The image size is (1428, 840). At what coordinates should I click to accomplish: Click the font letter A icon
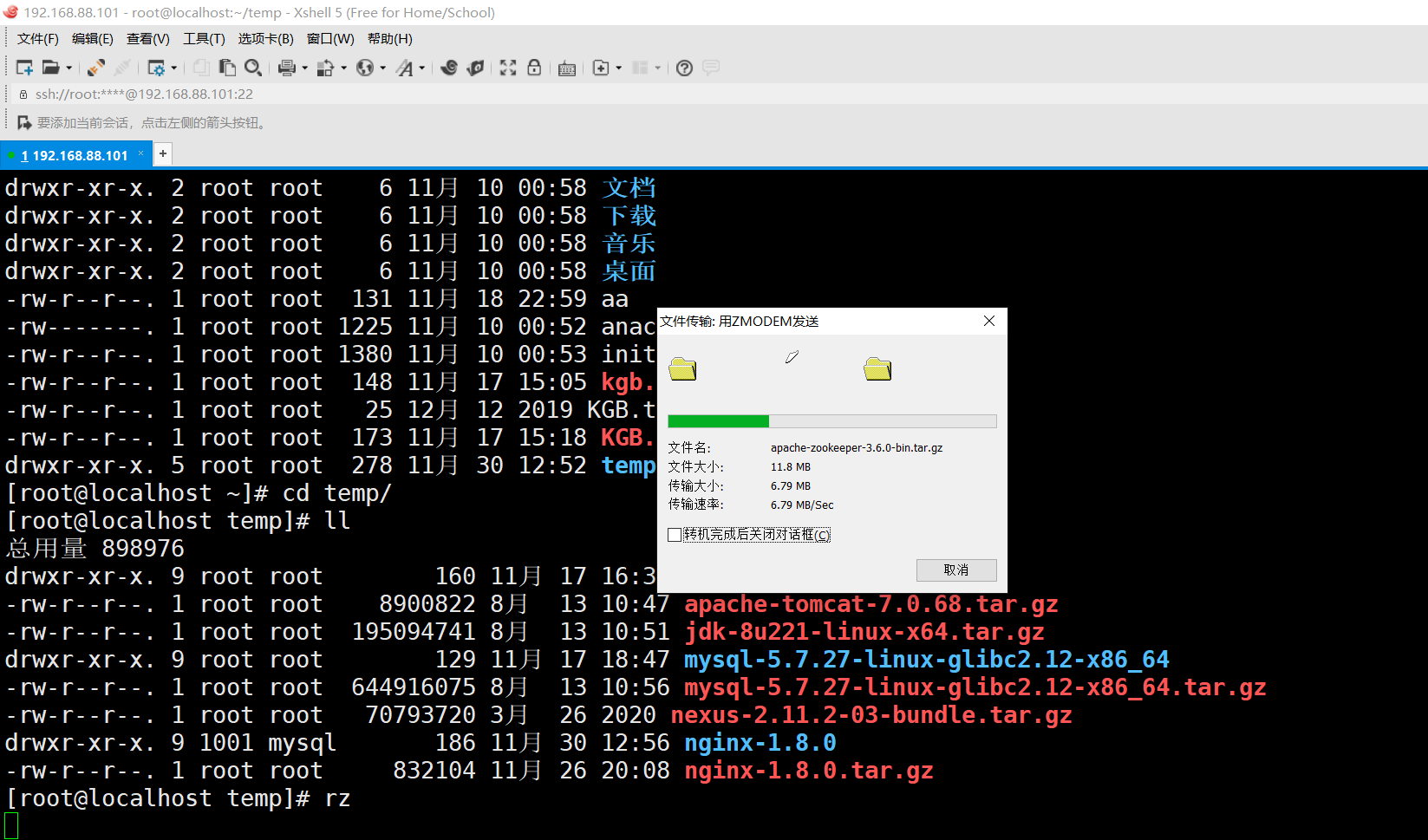(405, 68)
